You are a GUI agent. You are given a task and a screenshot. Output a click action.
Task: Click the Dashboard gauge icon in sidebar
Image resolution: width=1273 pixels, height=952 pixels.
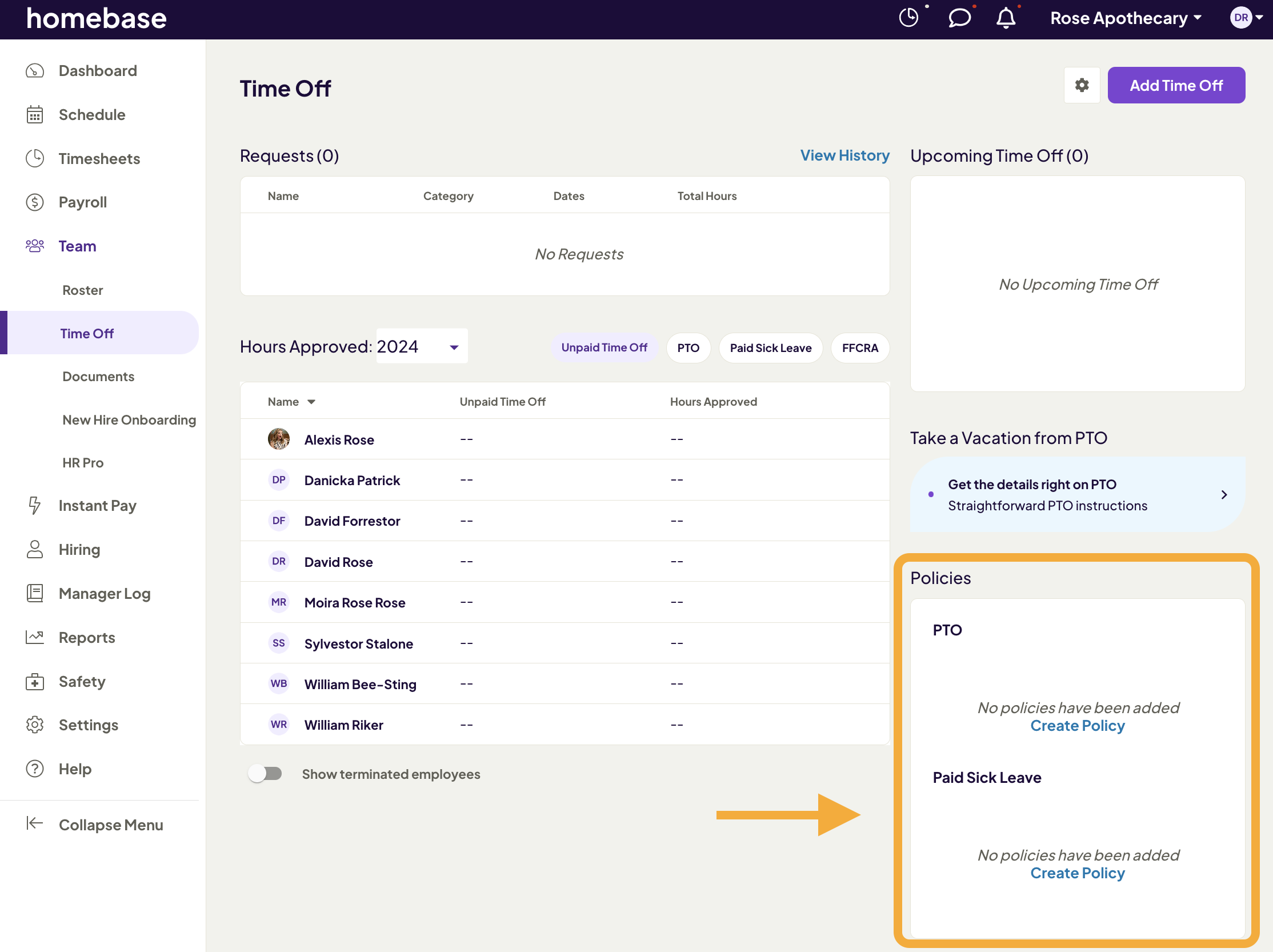tap(34, 71)
